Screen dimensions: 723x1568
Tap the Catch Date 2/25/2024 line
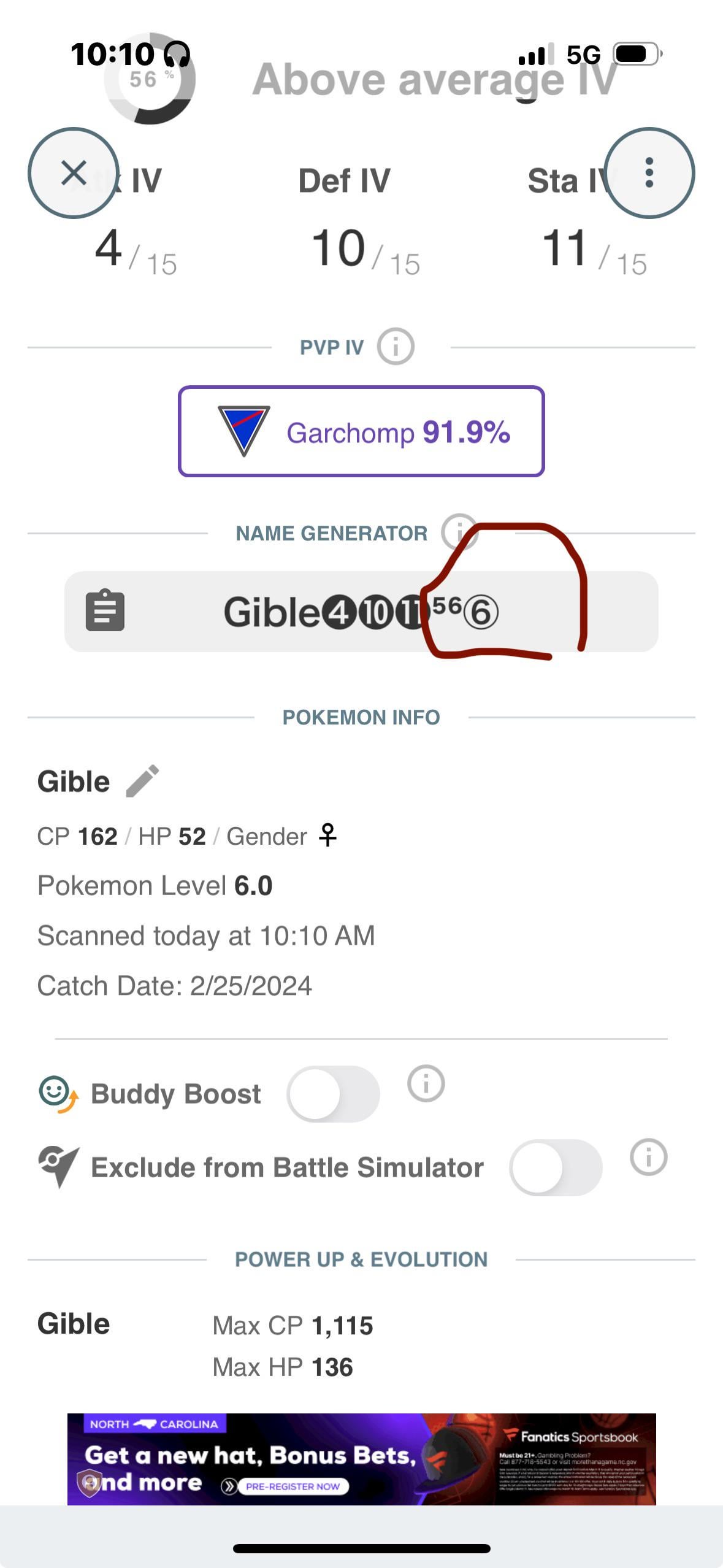point(175,986)
